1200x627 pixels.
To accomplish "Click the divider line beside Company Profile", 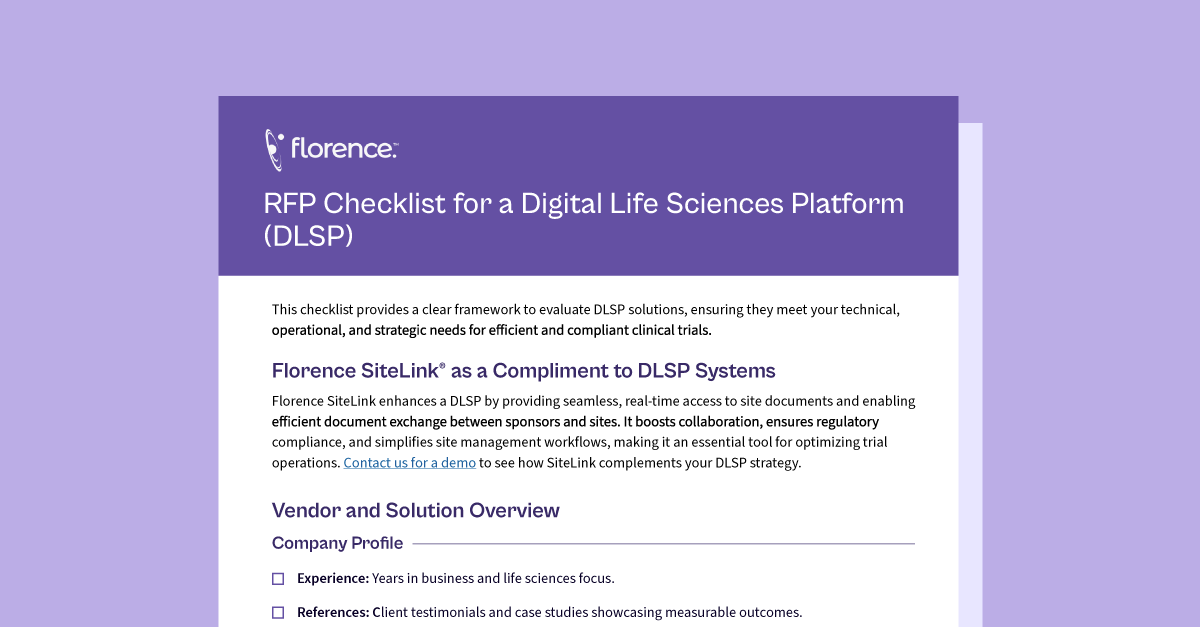I will (664, 544).
